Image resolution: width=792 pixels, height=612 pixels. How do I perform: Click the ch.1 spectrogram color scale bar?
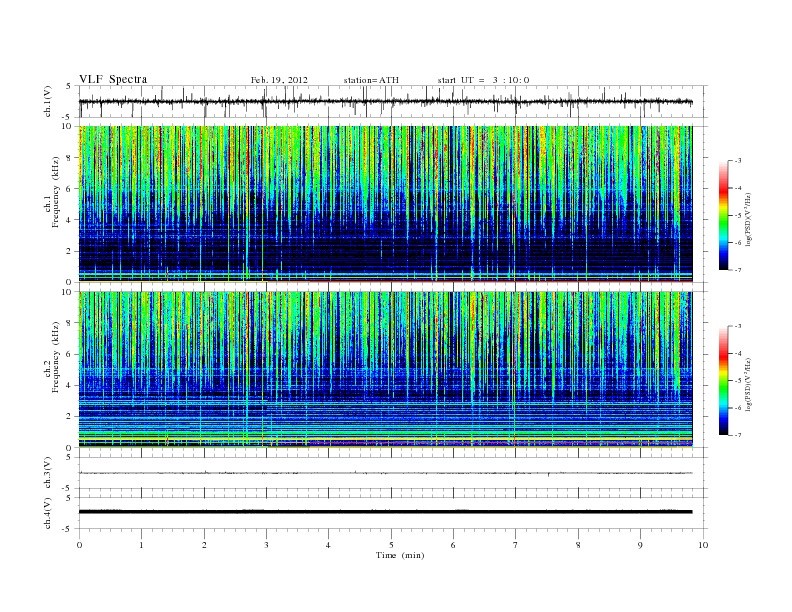tap(723, 215)
